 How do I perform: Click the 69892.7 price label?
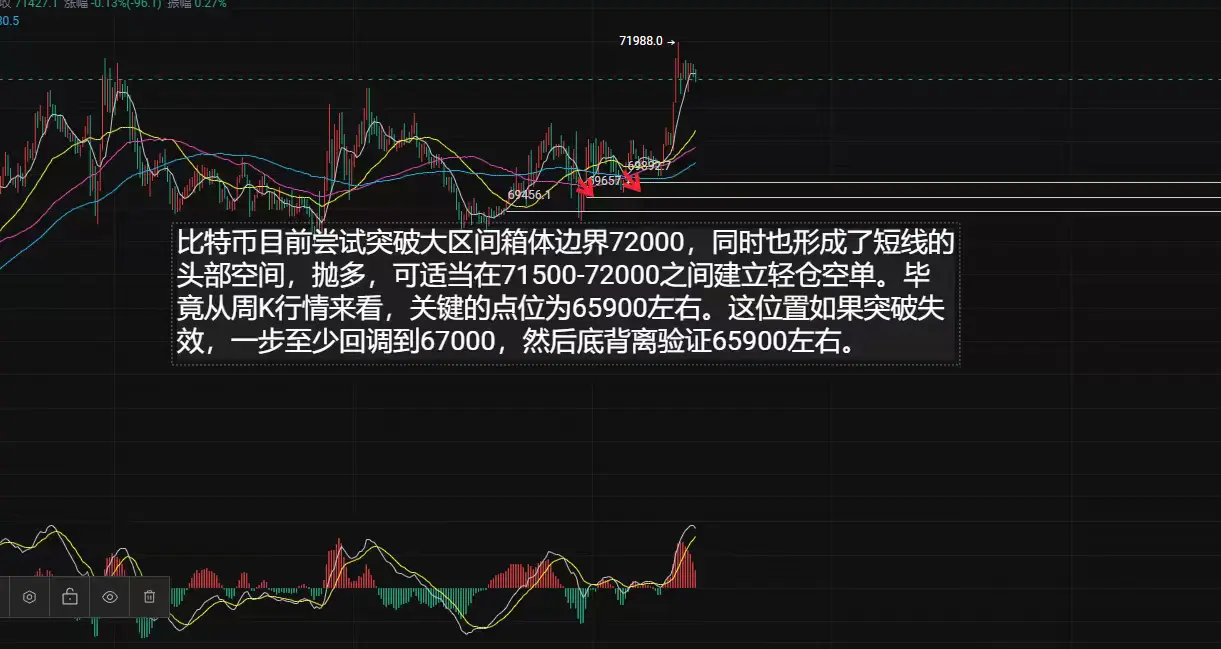click(649, 165)
